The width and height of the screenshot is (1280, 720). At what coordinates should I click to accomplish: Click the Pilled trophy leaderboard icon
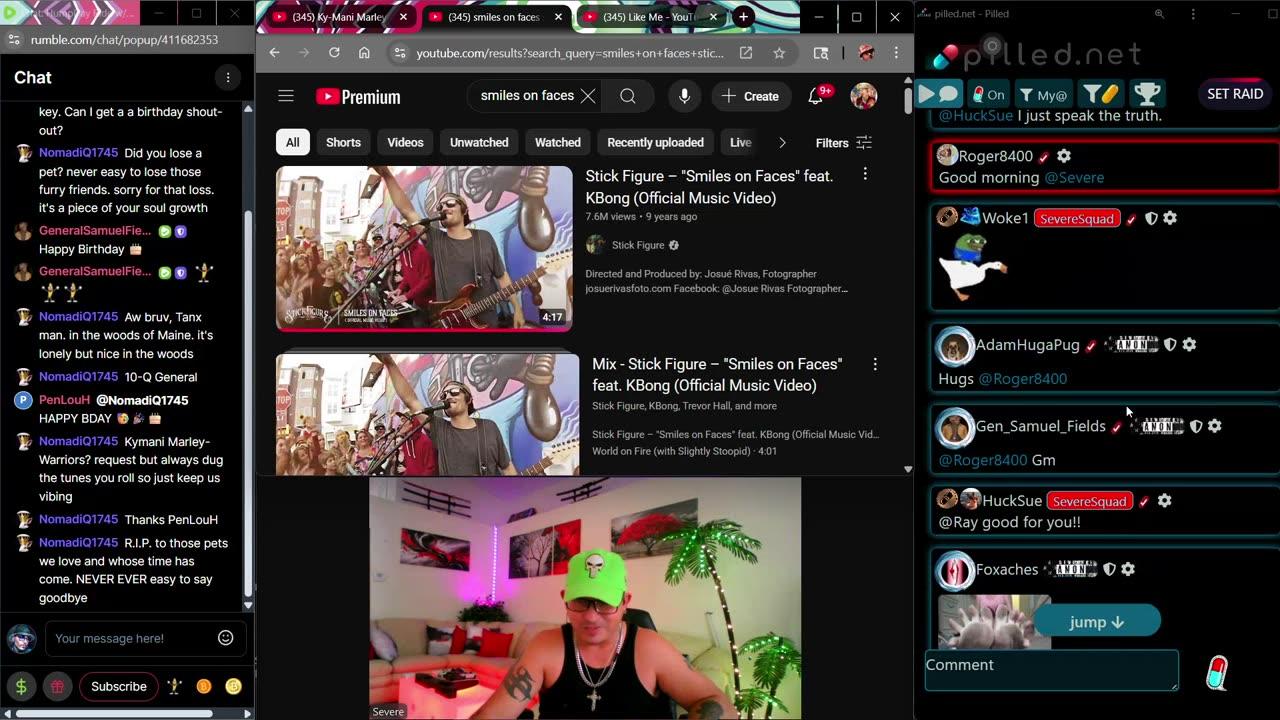[1147, 94]
